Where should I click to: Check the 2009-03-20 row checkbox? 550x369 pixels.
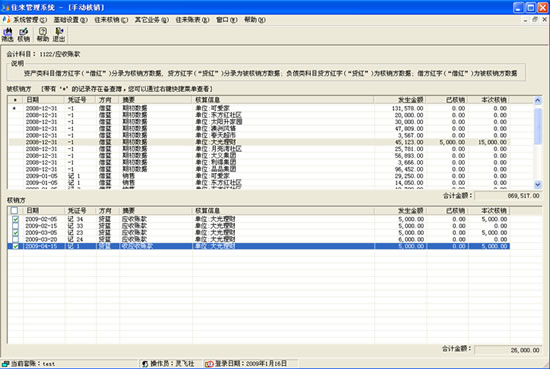[15, 239]
